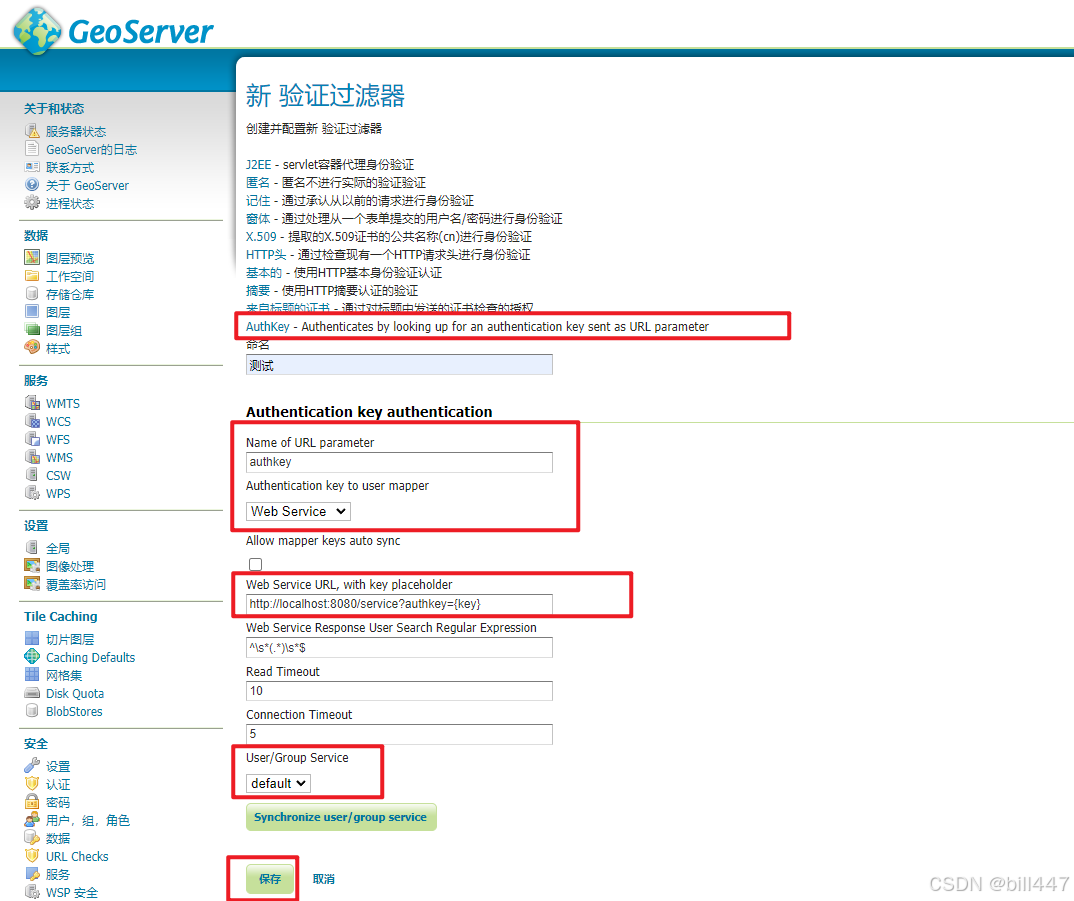Open the 认证 authentication security page
This screenshot has height=901, width=1074.
click(x=57, y=784)
